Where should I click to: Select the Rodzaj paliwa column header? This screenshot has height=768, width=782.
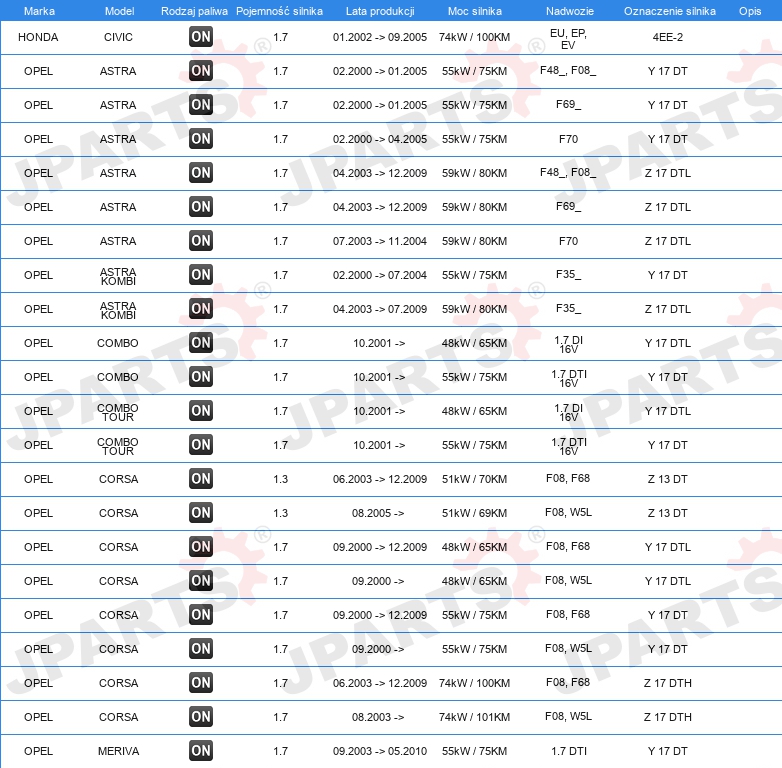coord(194,11)
